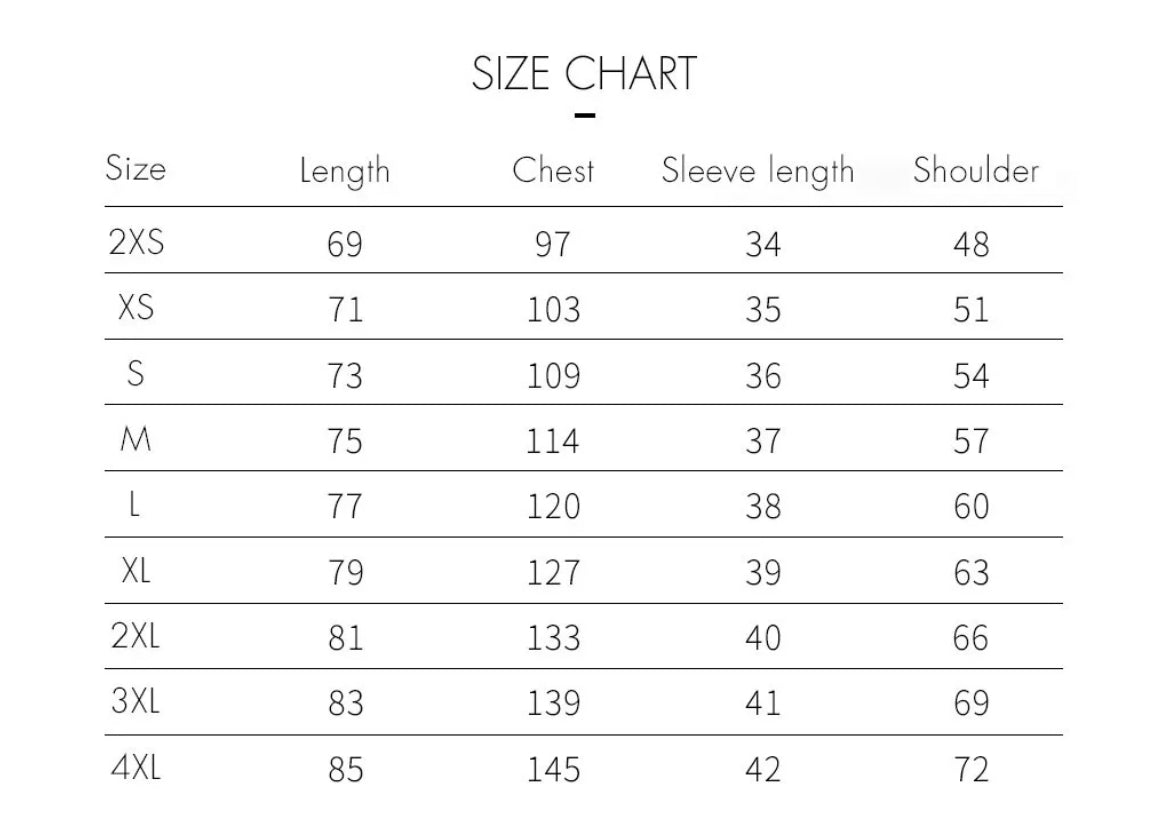Click shoulder value 54 in S row
This screenshot has width=1170, height=814.
[x=970, y=376]
